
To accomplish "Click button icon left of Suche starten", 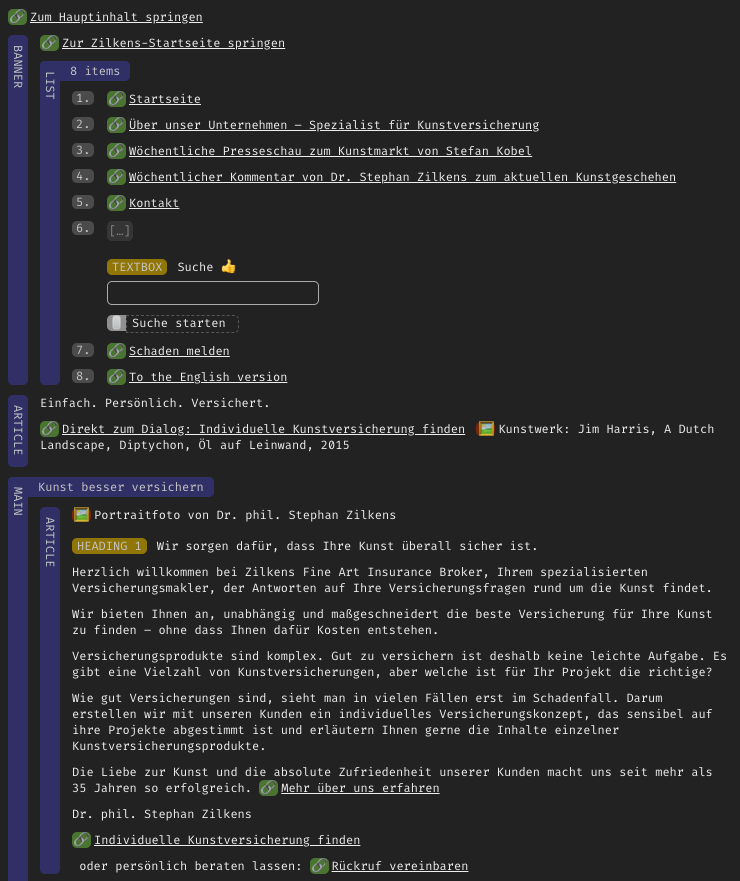I will tap(117, 323).
